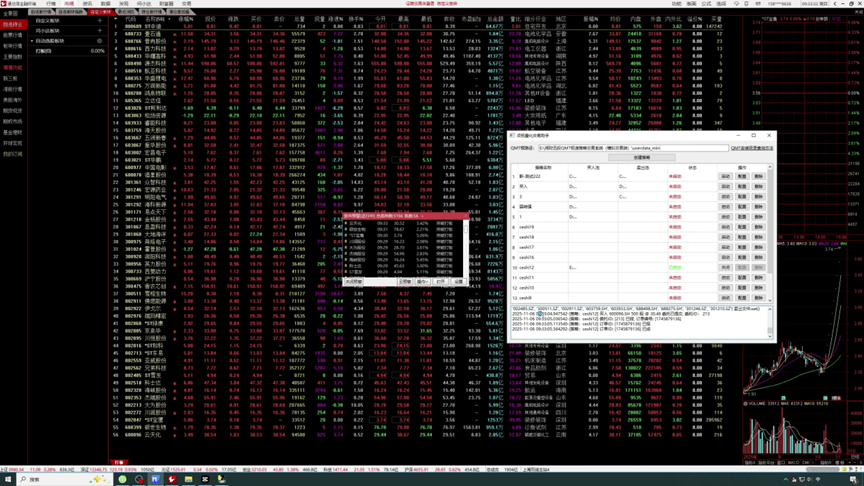Click the settings icon beside 自动选股板块

click(100, 41)
